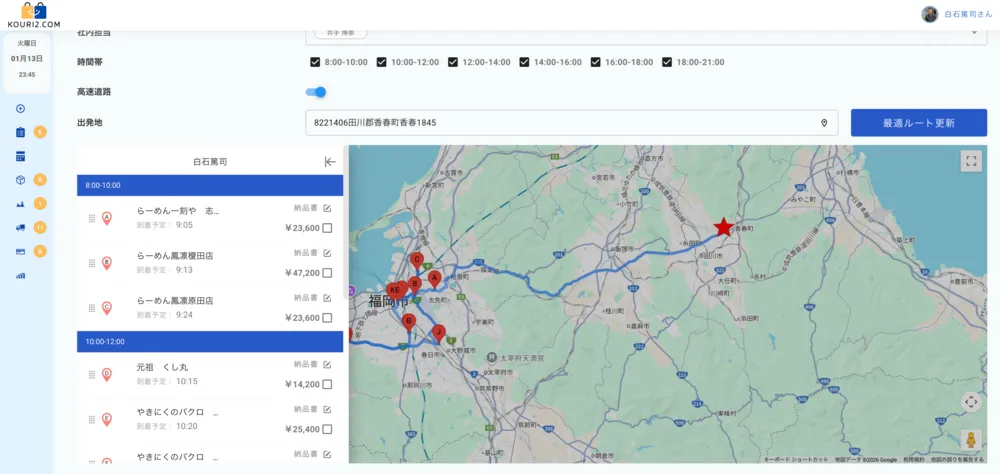1000x474 pixels.
Task: Collapse the route list panel arrow
Action: pyautogui.click(x=330, y=161)
